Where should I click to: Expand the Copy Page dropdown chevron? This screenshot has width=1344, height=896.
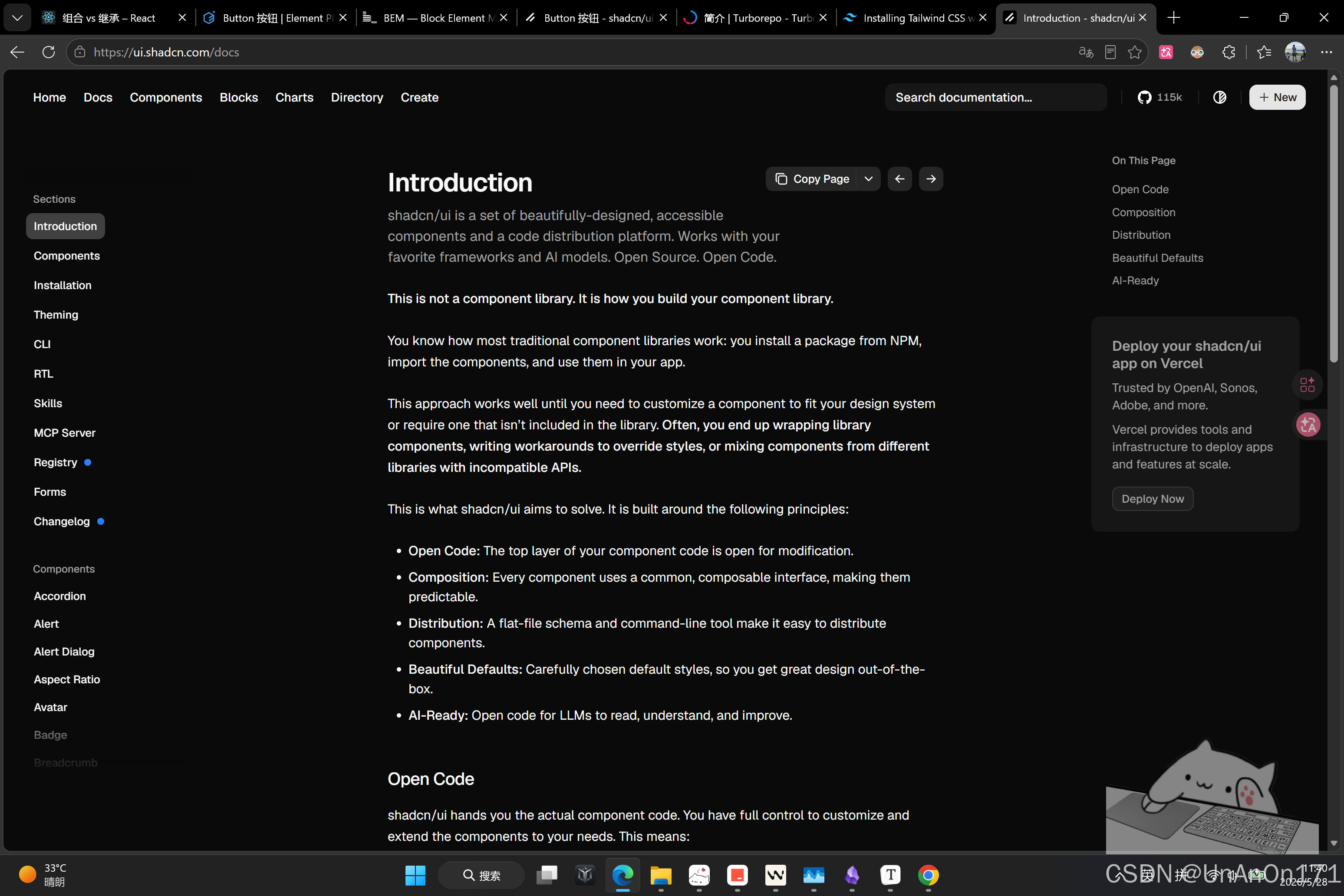(869, 179)
